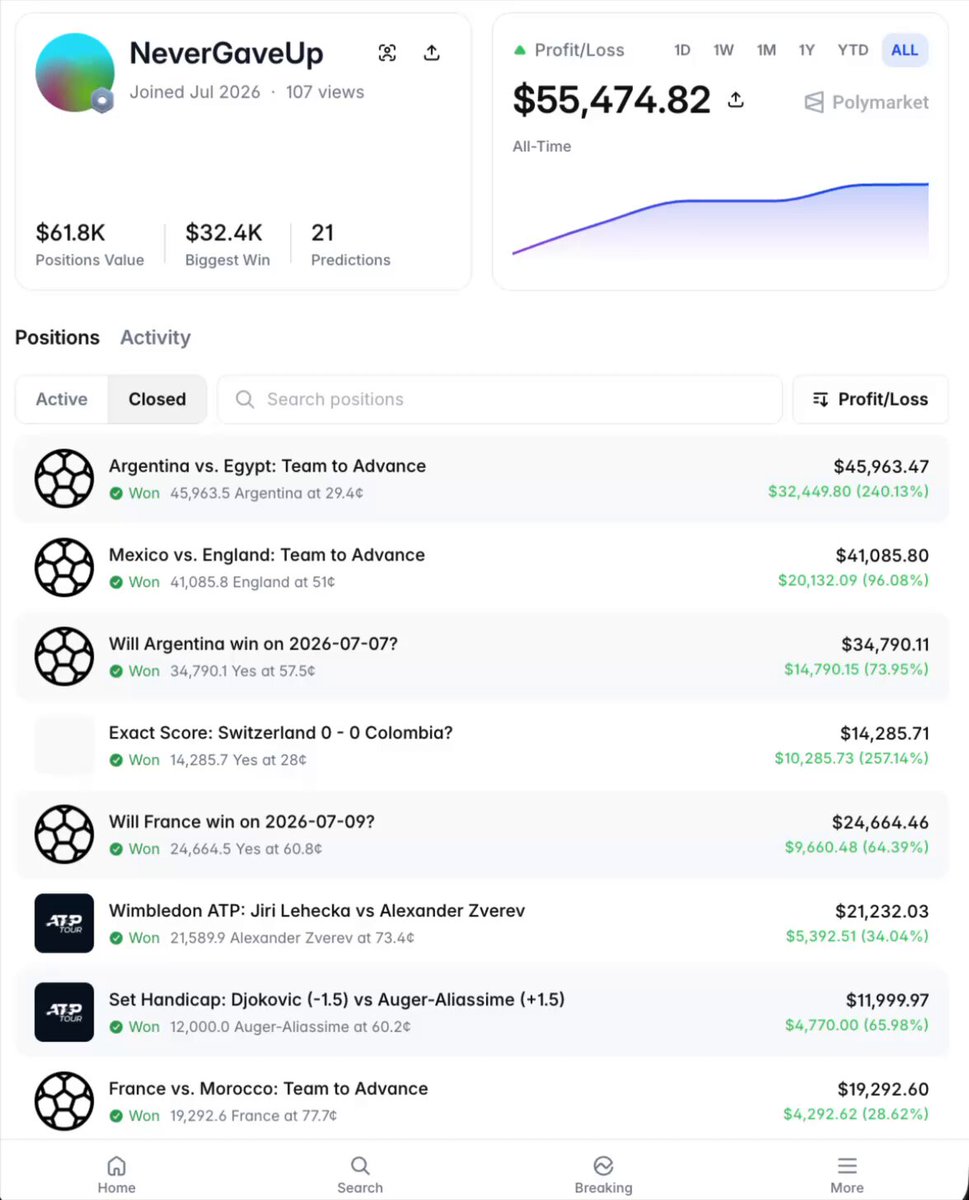
Task: Click soccer icon for Argentina win 2026-07-07
Action: (x=64, y=656)
